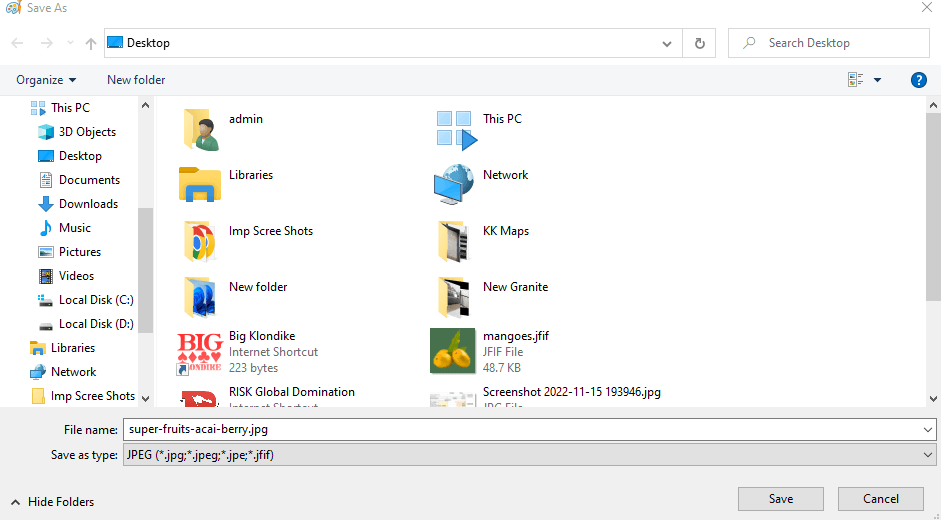Open the Save as type dropdown

click(529, 455)
